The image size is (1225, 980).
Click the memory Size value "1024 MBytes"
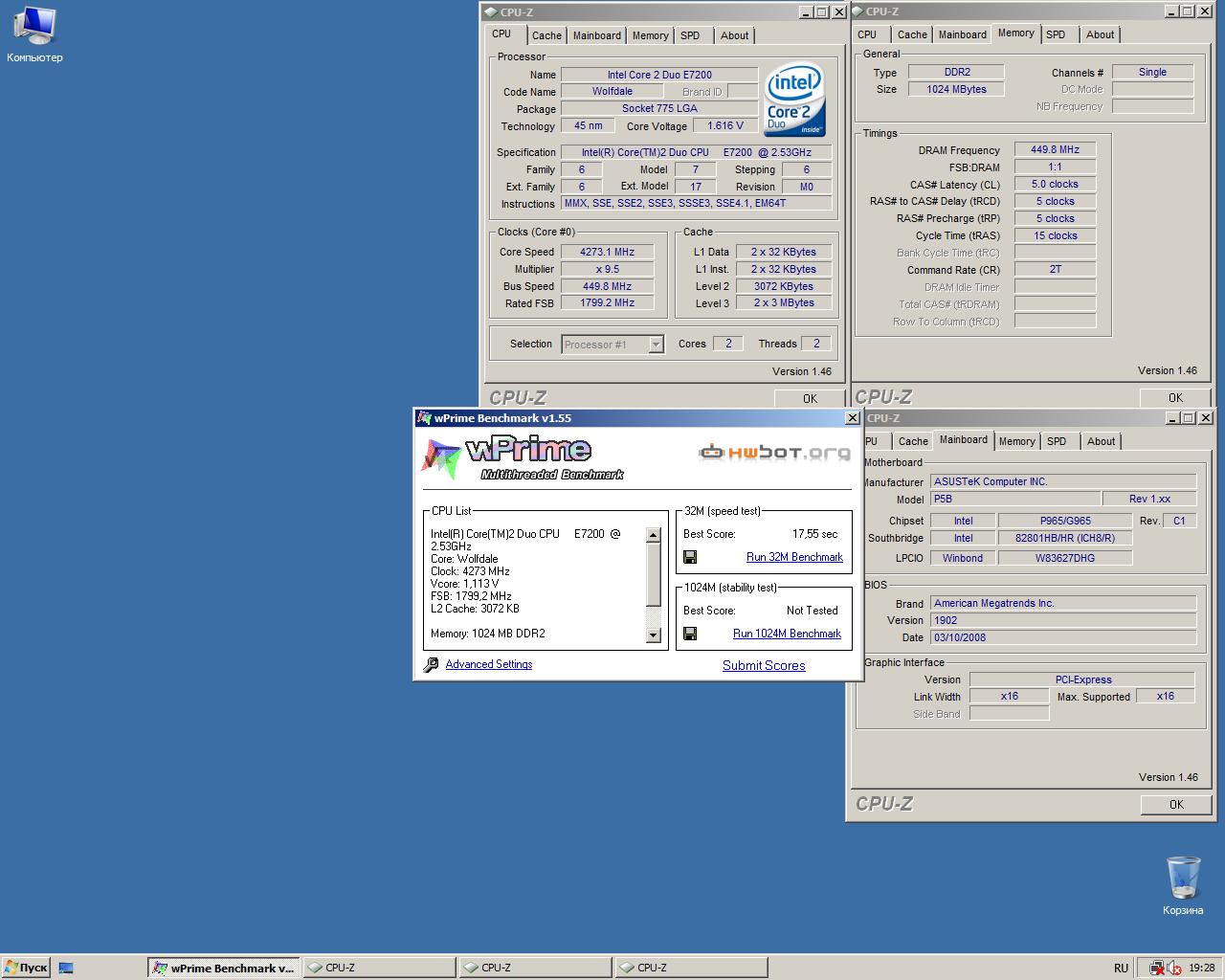956,89
